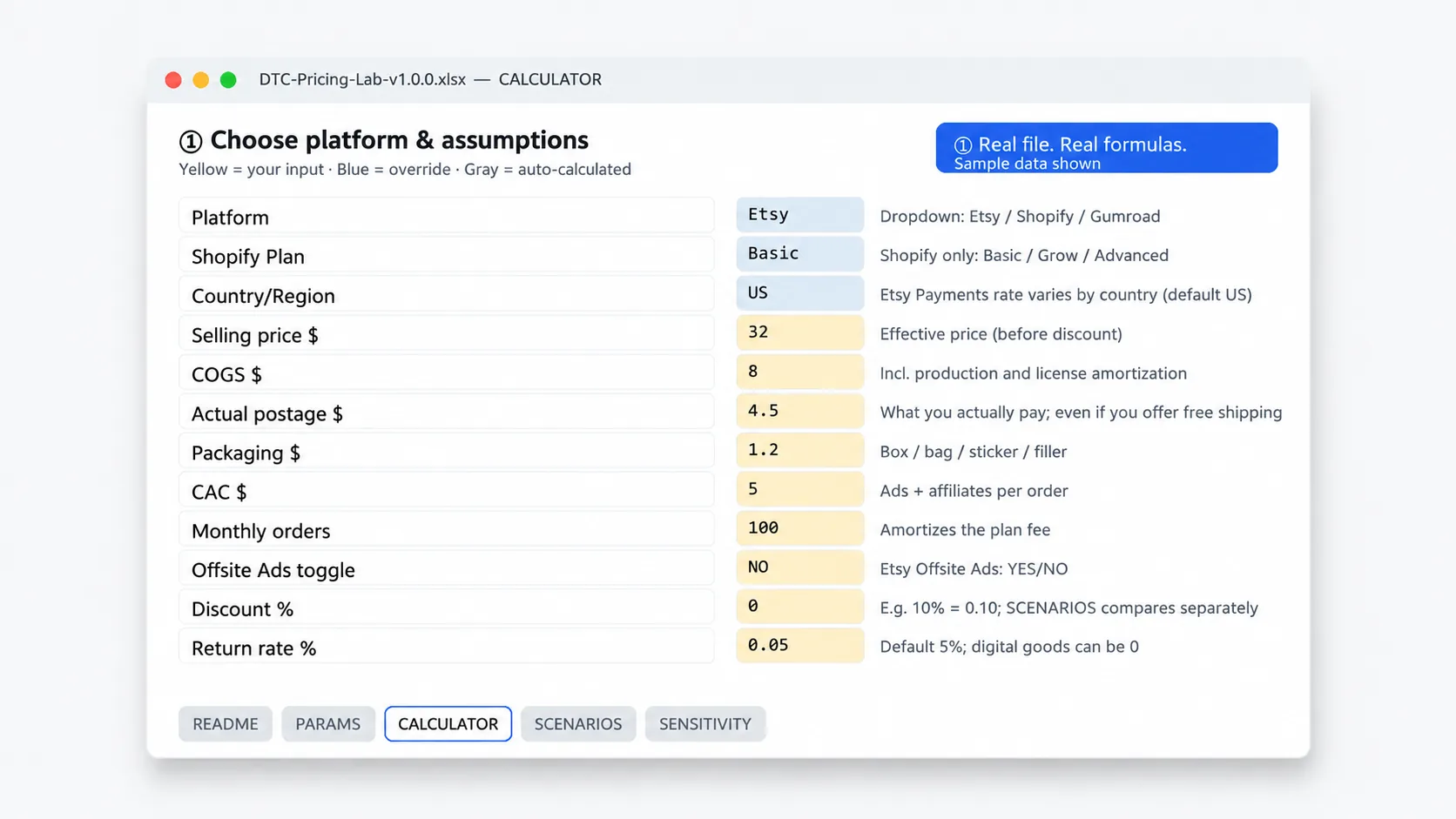1456x819 pixels.
Task: Click the 'Etsy Offsite Ads: YES/NO' note
Action: point(974,568)
